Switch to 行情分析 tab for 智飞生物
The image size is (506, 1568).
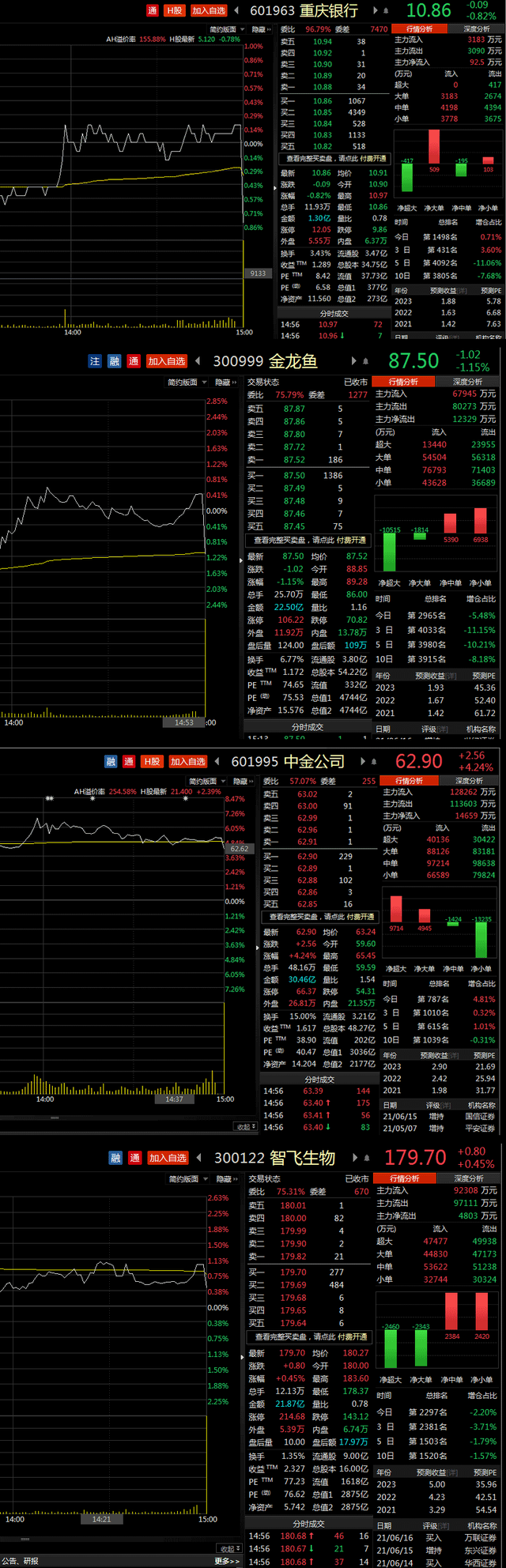tap(405, 1178)
